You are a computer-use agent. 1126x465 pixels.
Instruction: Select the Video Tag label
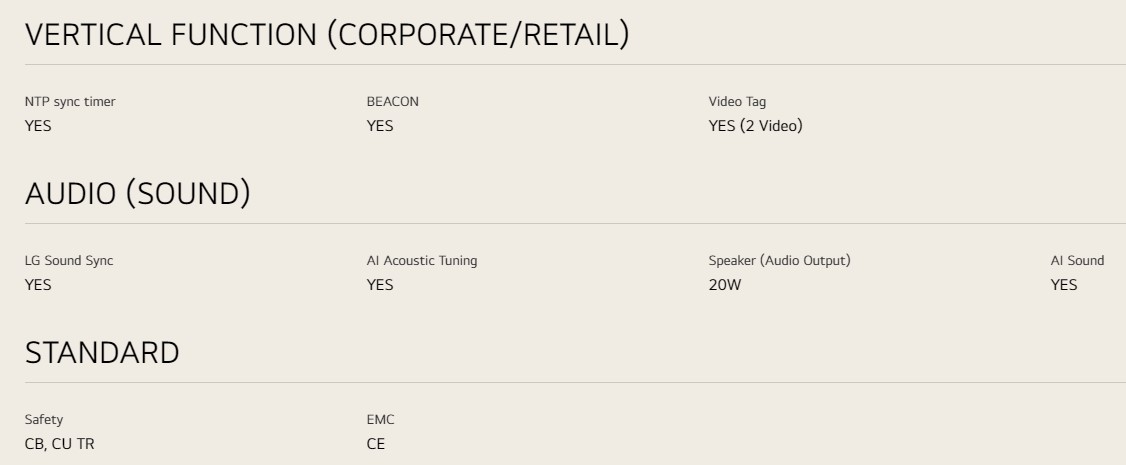(738, 102)
